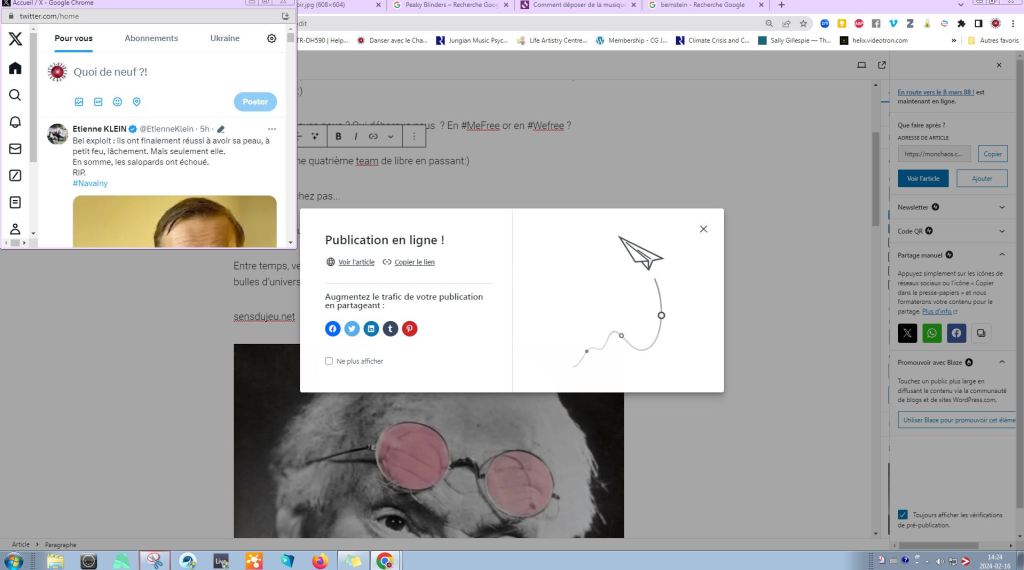Viewport: 1024px width, 570px height.
Task: Share post via Tumblr icon in dialog
Action: pos(391,328)
